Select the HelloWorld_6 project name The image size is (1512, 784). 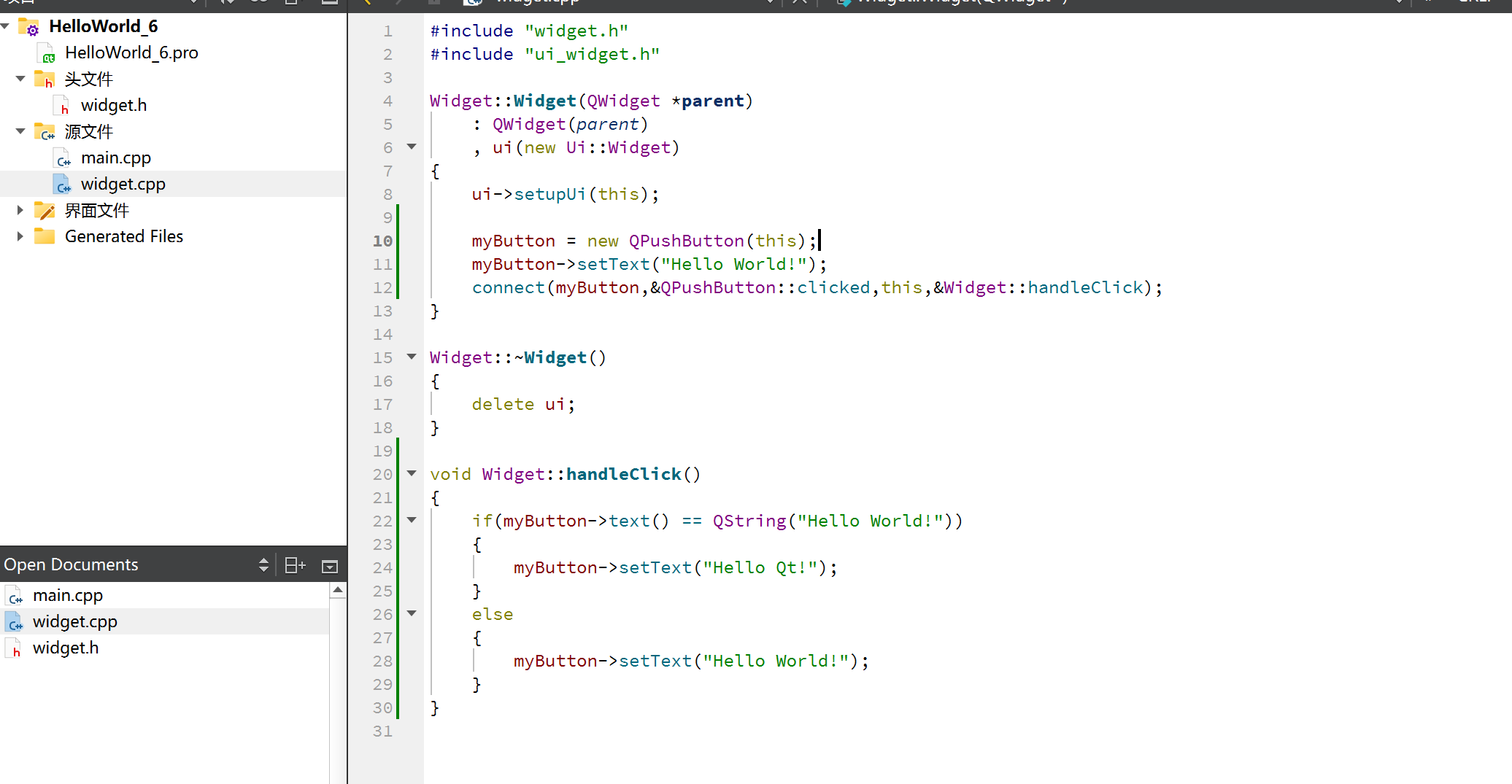pyautogui.click(x=103, y=26)
